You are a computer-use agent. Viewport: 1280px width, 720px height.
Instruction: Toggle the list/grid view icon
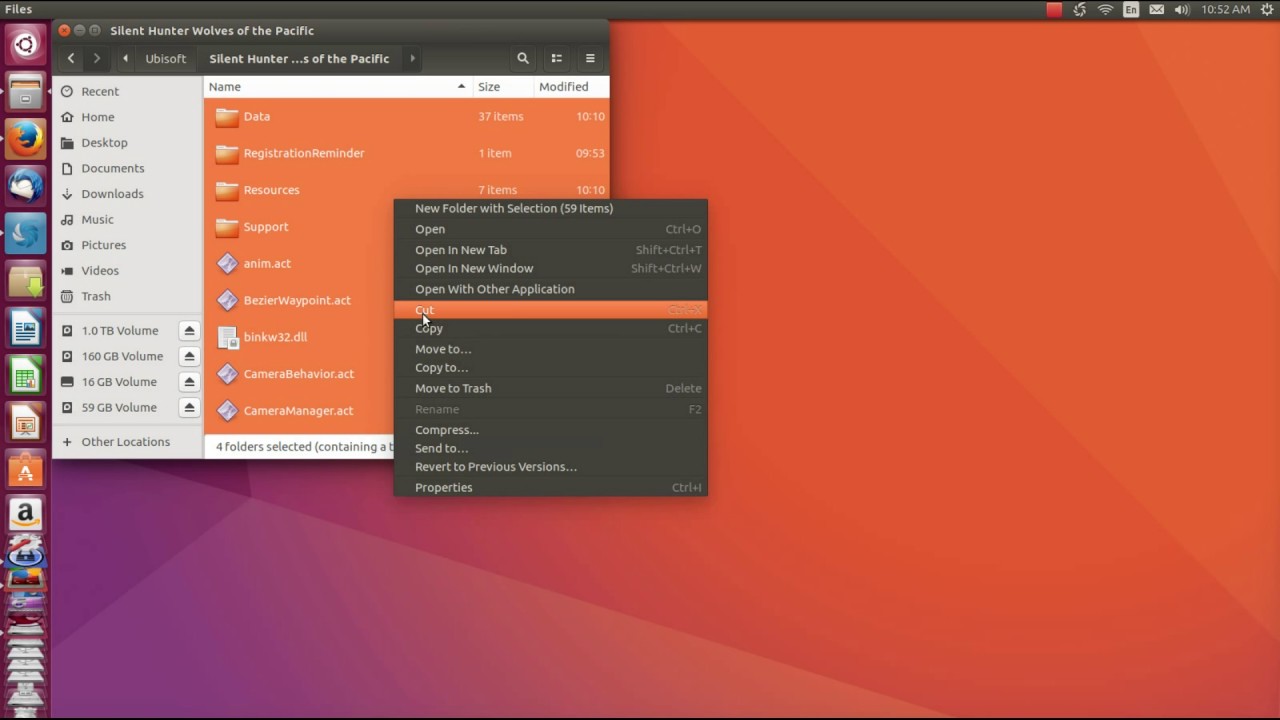pyautogui.click(x=557, y=59)
